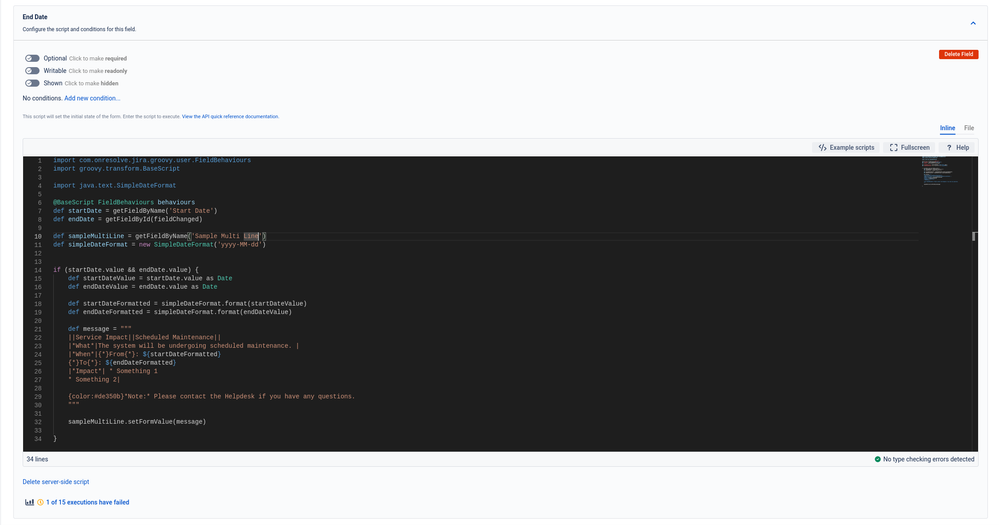Viewport: 999px width, 525px height.
Task: Click the green no-errors check icon
Action: tap(877, 459)
